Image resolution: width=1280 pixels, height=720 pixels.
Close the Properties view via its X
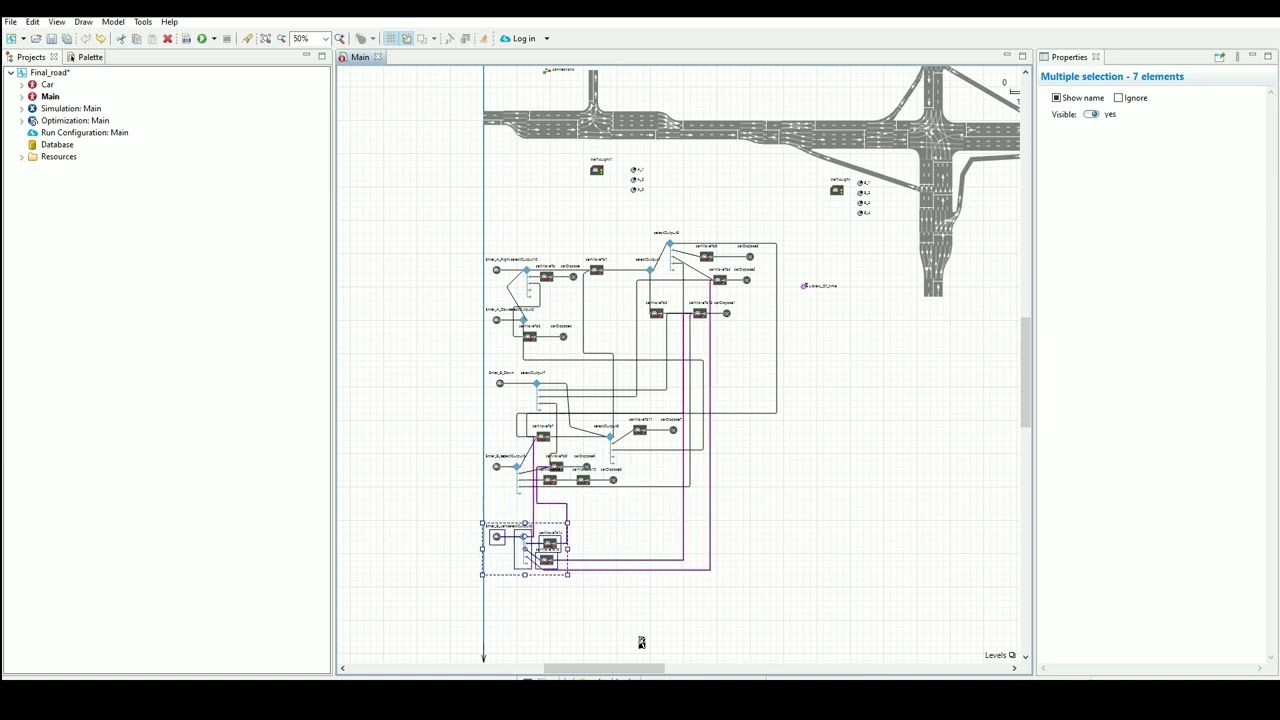(x=1096, y=57)
